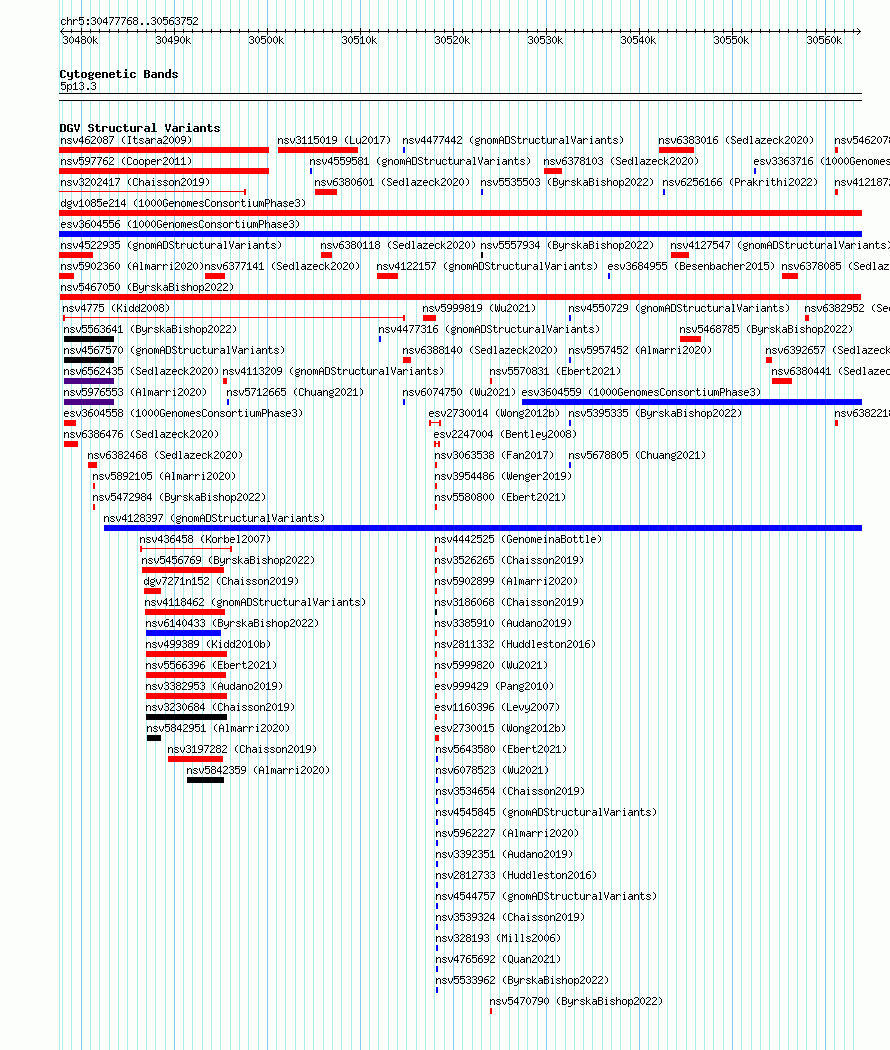The height and width of the screenshot is (1050, 890).
Task: Click esv2247004 (Bentley2008) label
Action: [x=505, y=434]
